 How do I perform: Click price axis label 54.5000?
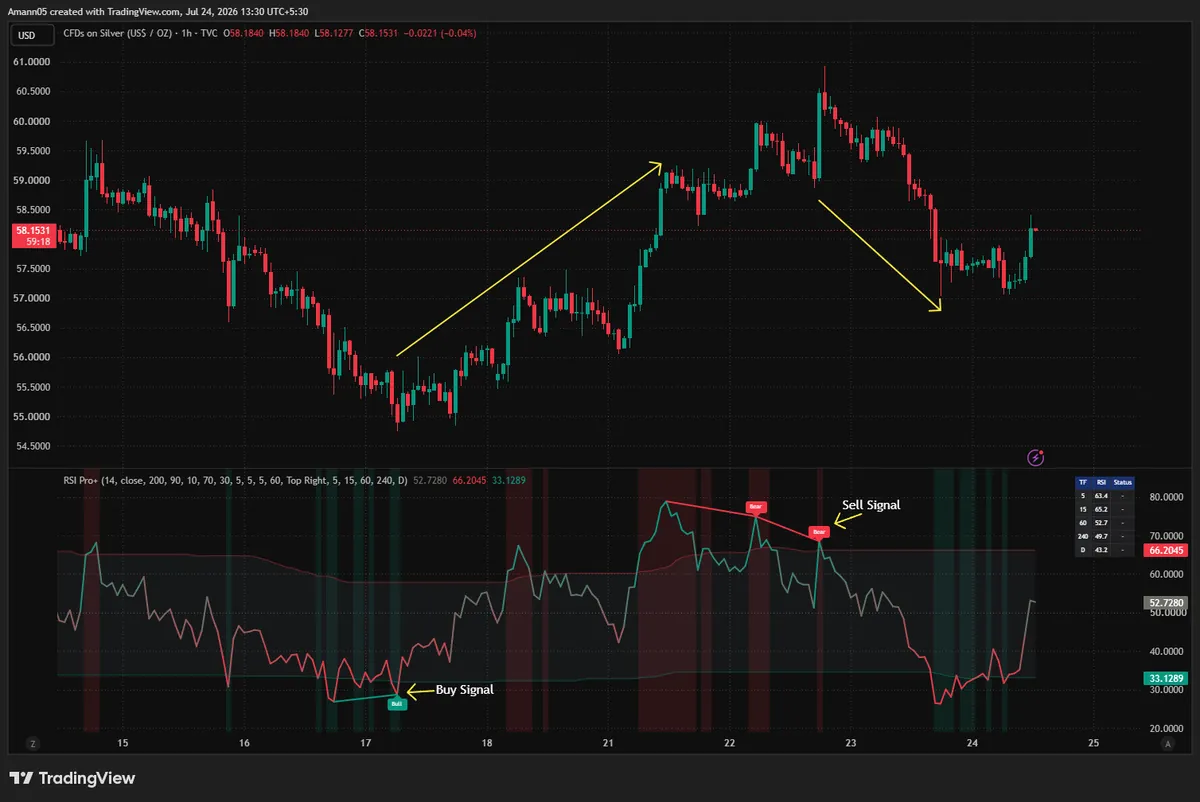click(x=31, y=446)
